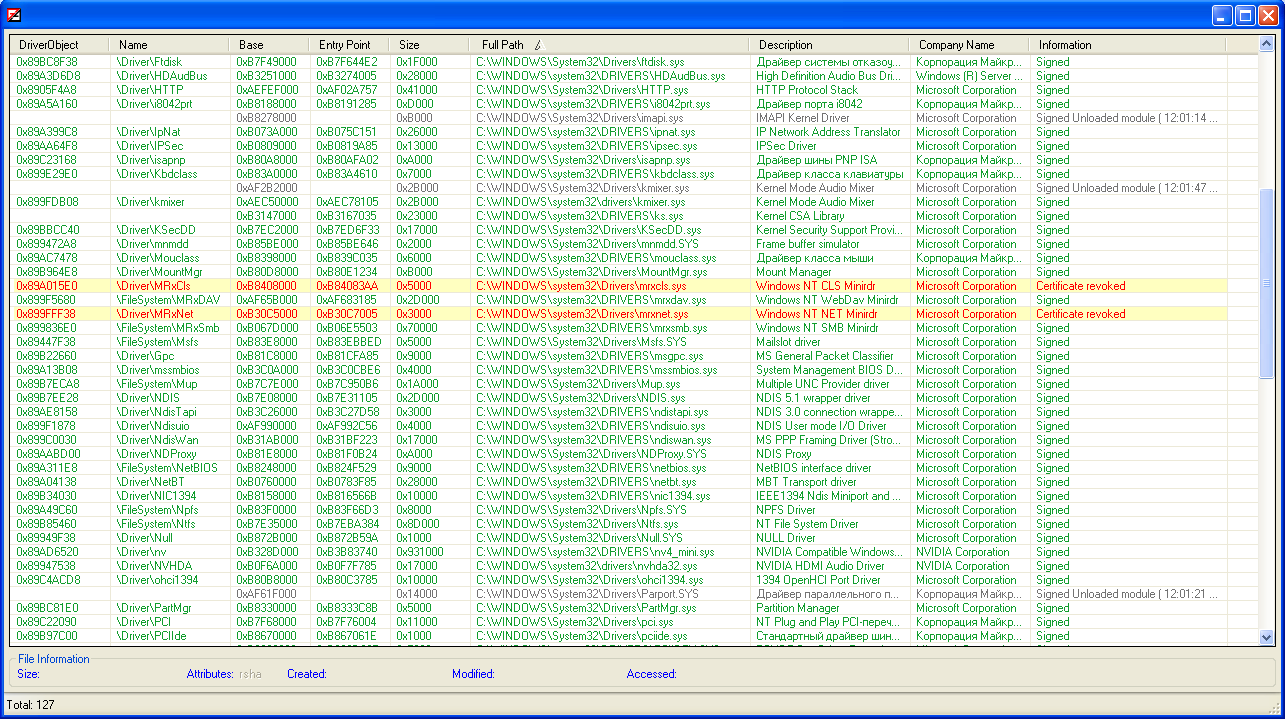This screenshot has height=719, width=1285.
Task: Click the Description column header
Action: [829, 45]
